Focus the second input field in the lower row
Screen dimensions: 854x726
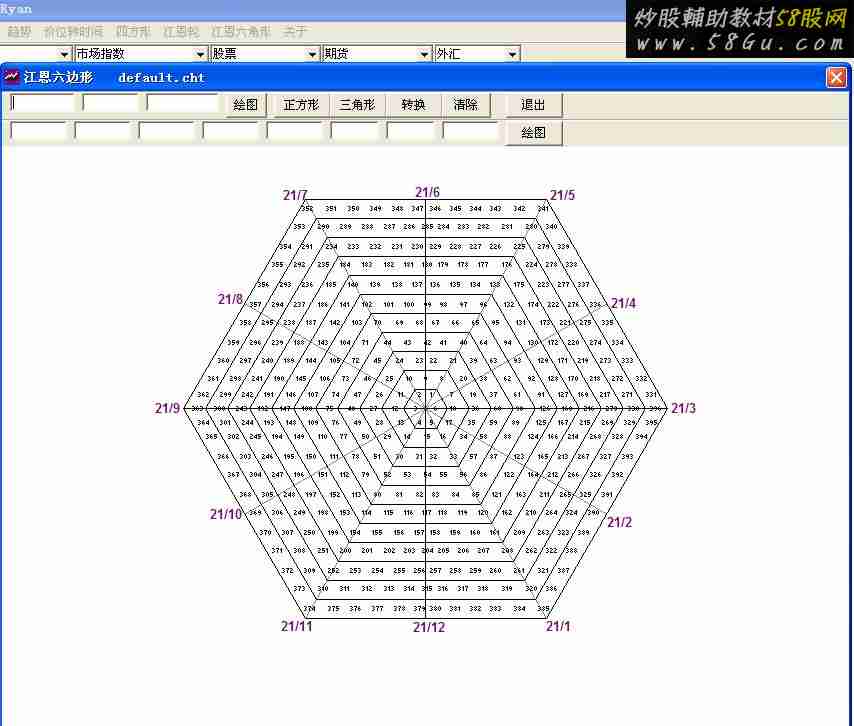point(102,132)
